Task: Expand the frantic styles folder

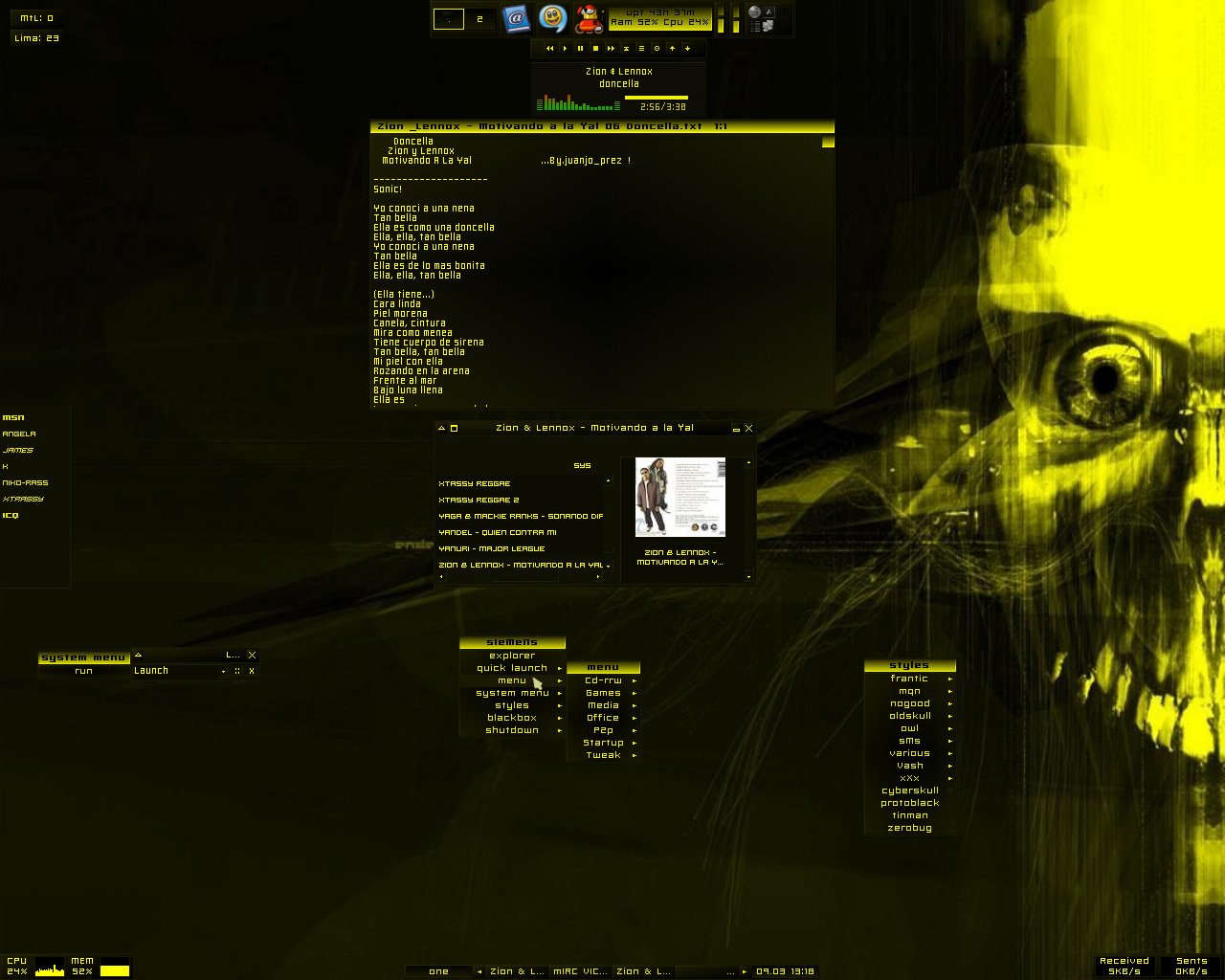Action: 909,679
